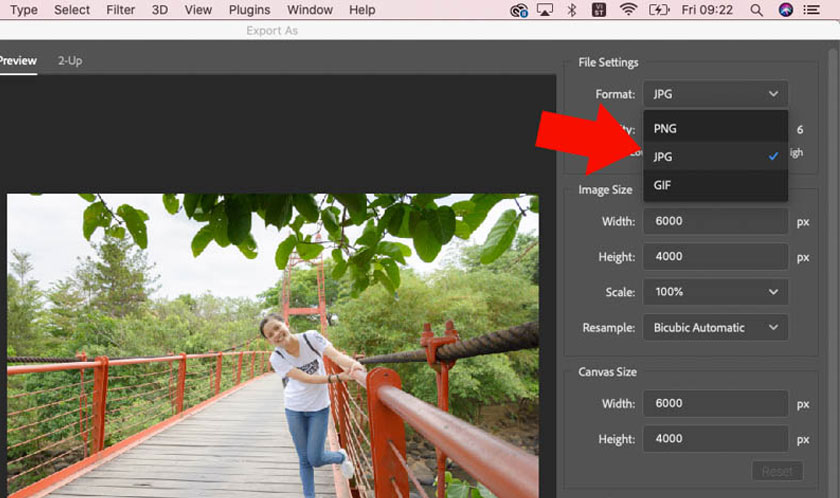The image size is (840, 498).
Task: Click the battery charging icon
Action: pos(659,10)
